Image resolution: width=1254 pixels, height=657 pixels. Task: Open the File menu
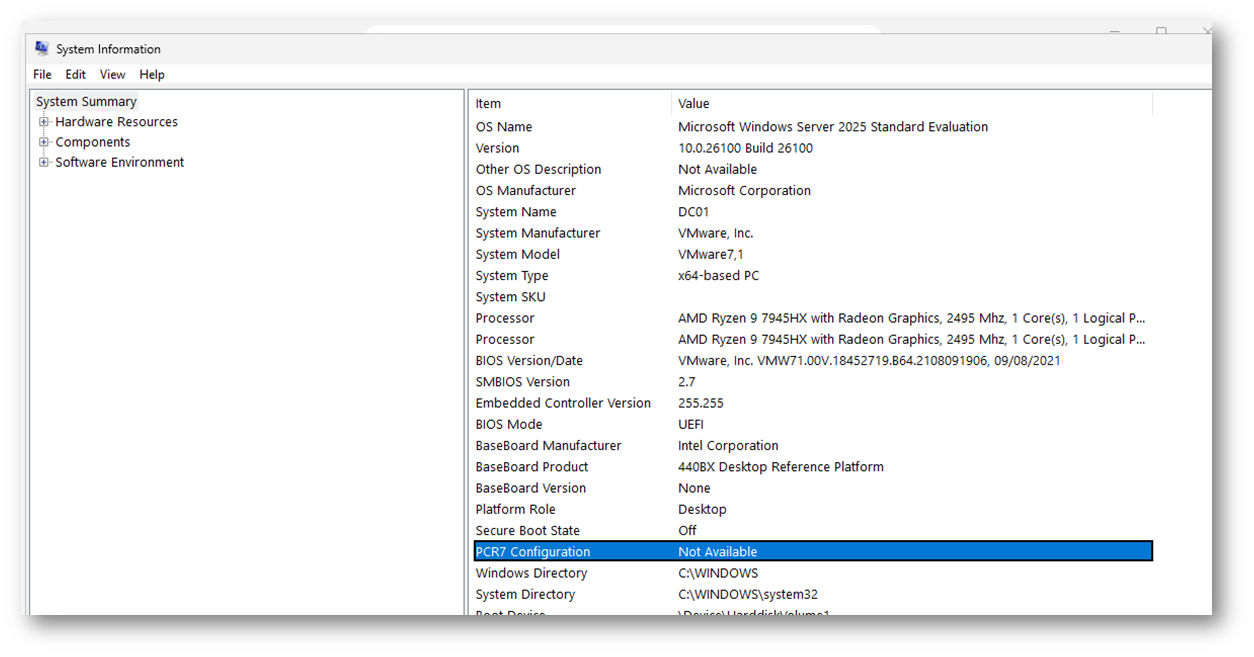(42, 75)
